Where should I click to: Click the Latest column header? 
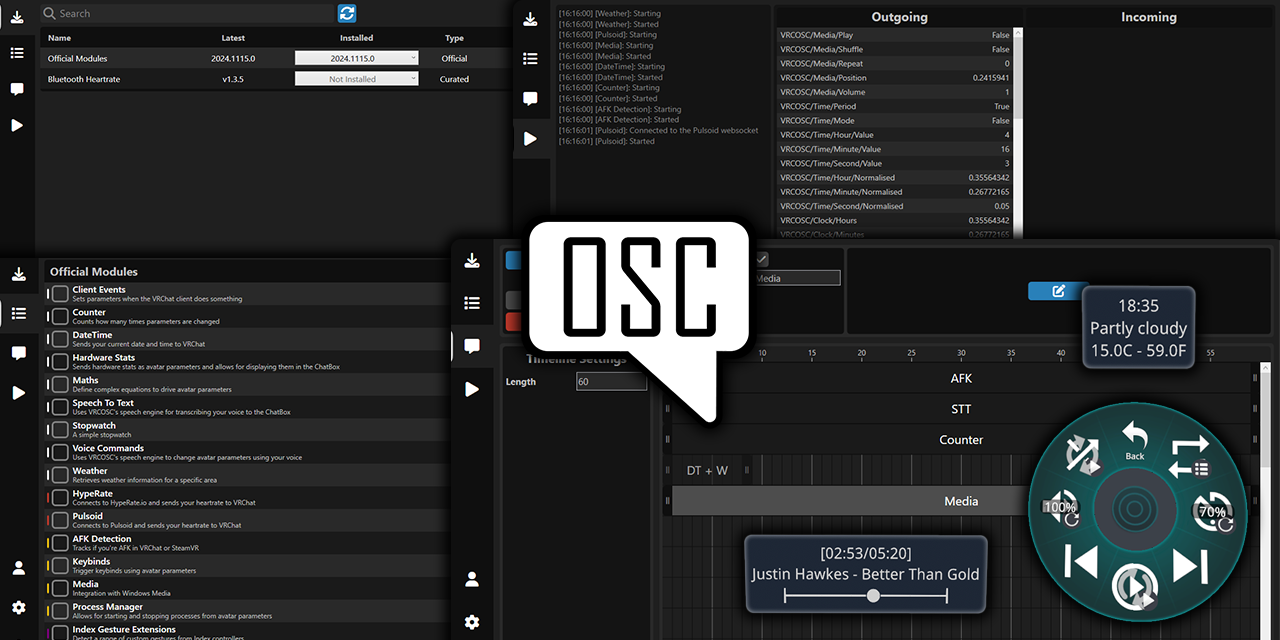tap(233, 38)
